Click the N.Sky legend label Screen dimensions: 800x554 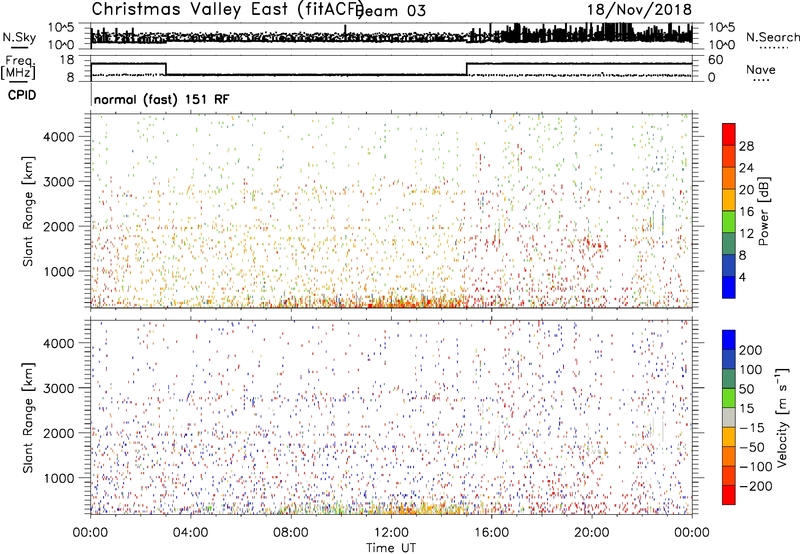pos(19,37)
